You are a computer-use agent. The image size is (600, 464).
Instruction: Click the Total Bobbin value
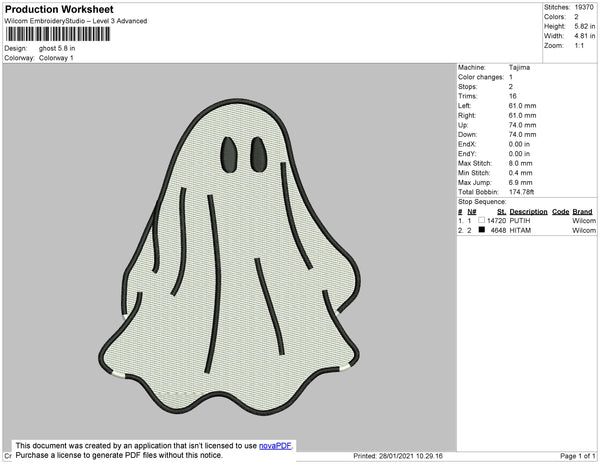(x=525, y=191)
